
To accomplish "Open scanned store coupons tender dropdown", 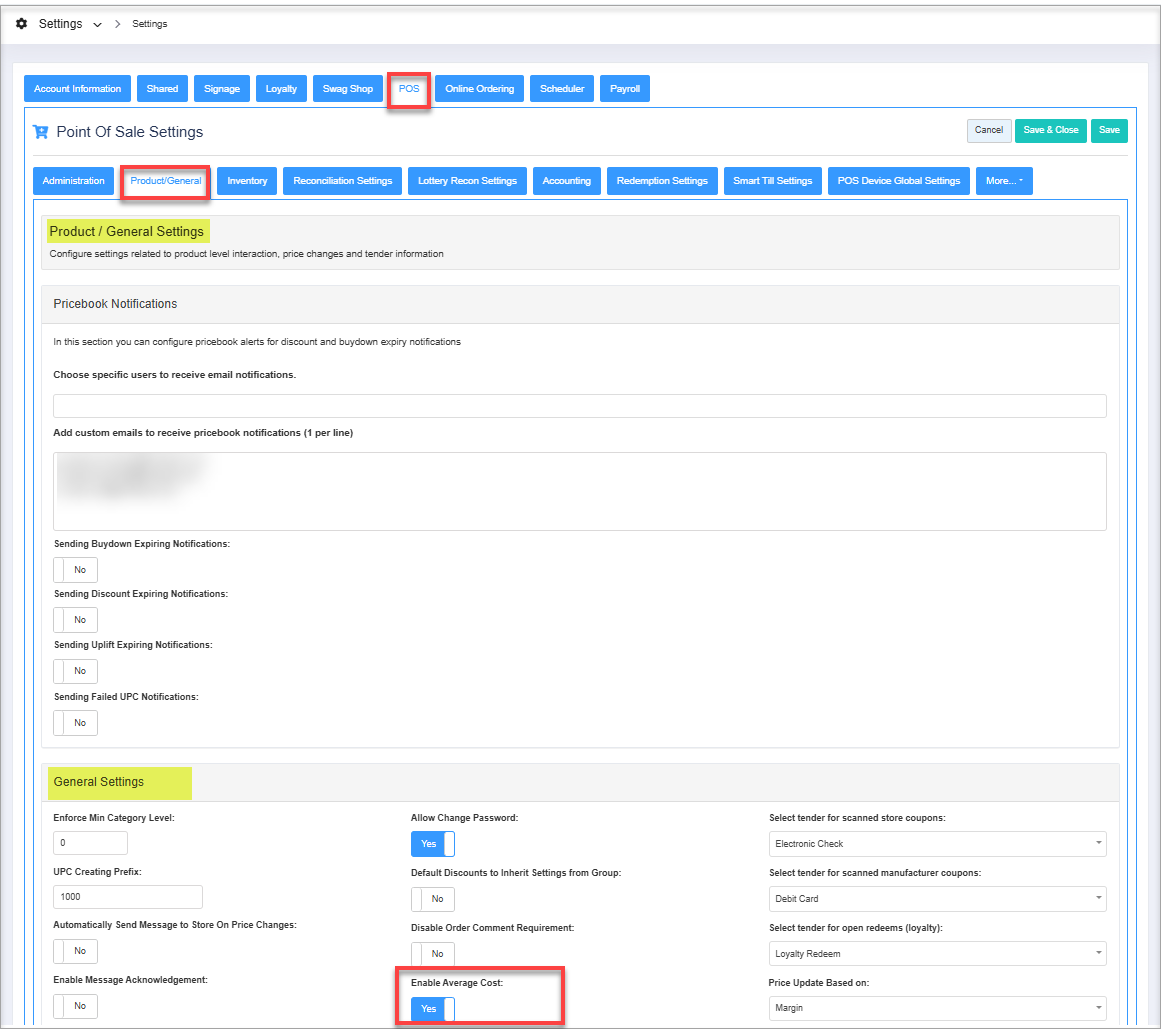I will click(x=937, y=844).
